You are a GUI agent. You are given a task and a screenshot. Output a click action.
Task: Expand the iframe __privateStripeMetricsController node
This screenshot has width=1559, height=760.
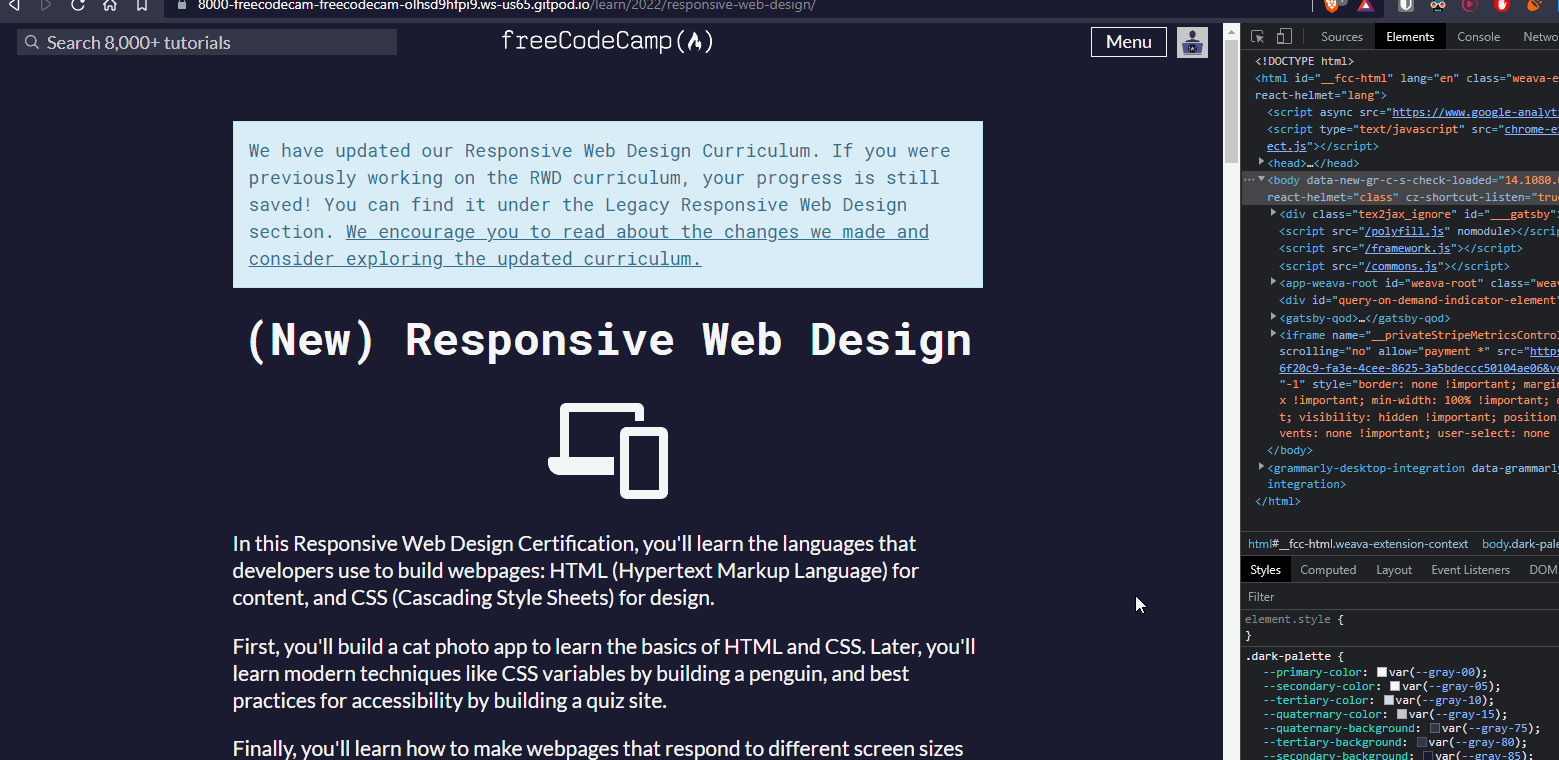pyautogui.click(x=1273, y=334)
